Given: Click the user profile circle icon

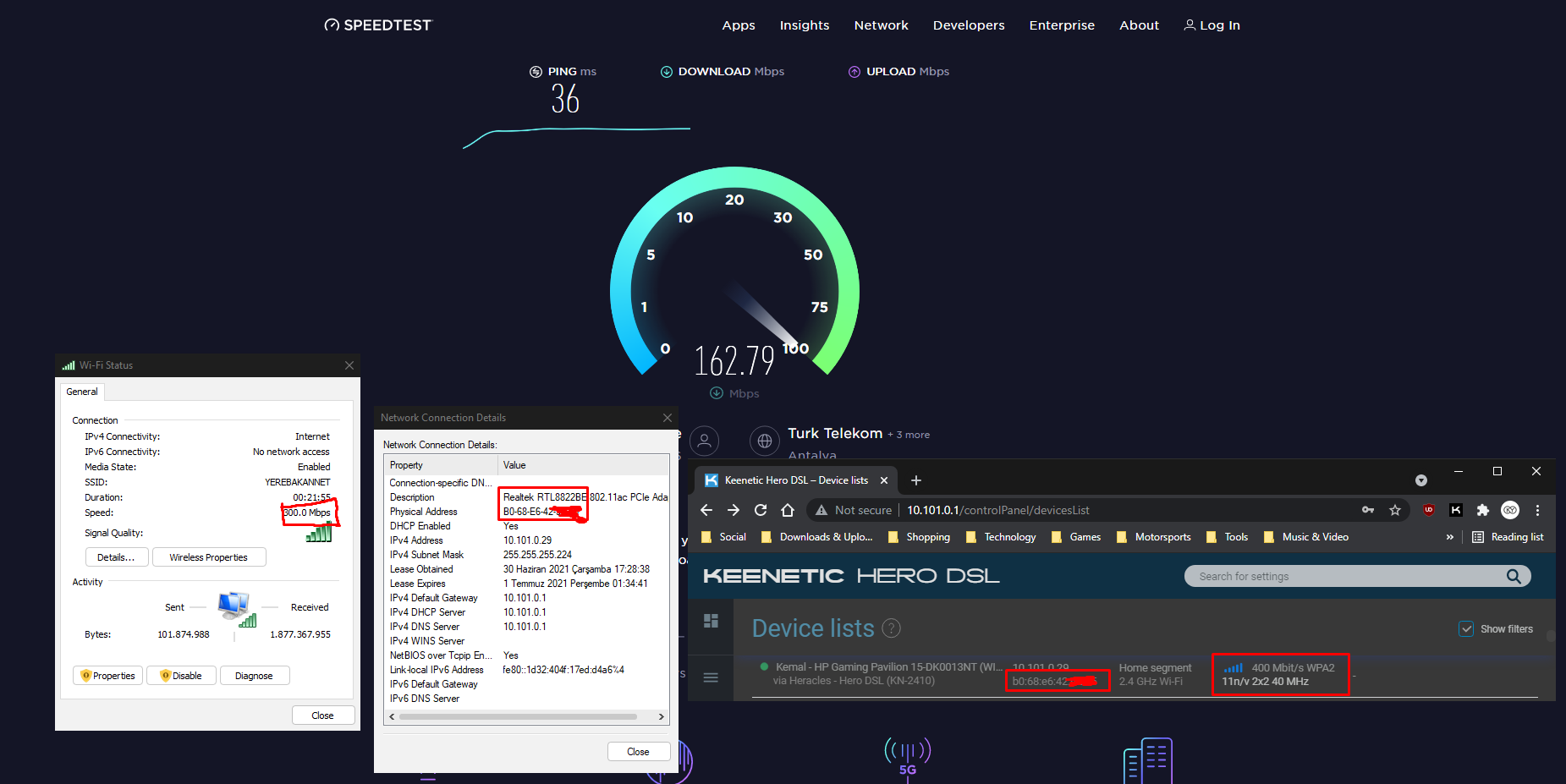Looking at the screenshot, I should 704,441.
